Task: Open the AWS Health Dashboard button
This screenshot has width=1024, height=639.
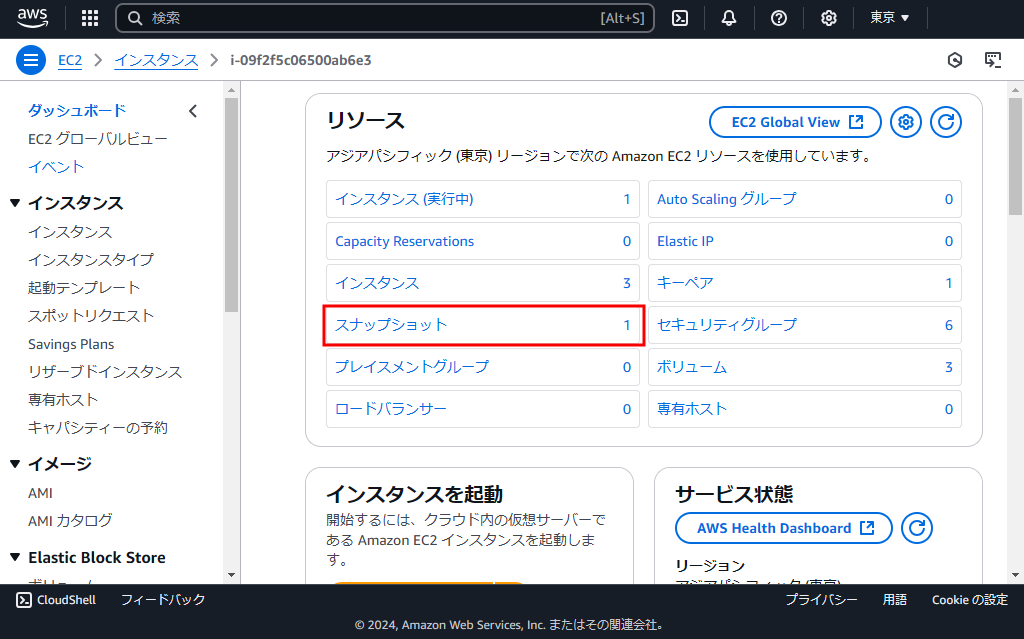Action: point(784,528)
